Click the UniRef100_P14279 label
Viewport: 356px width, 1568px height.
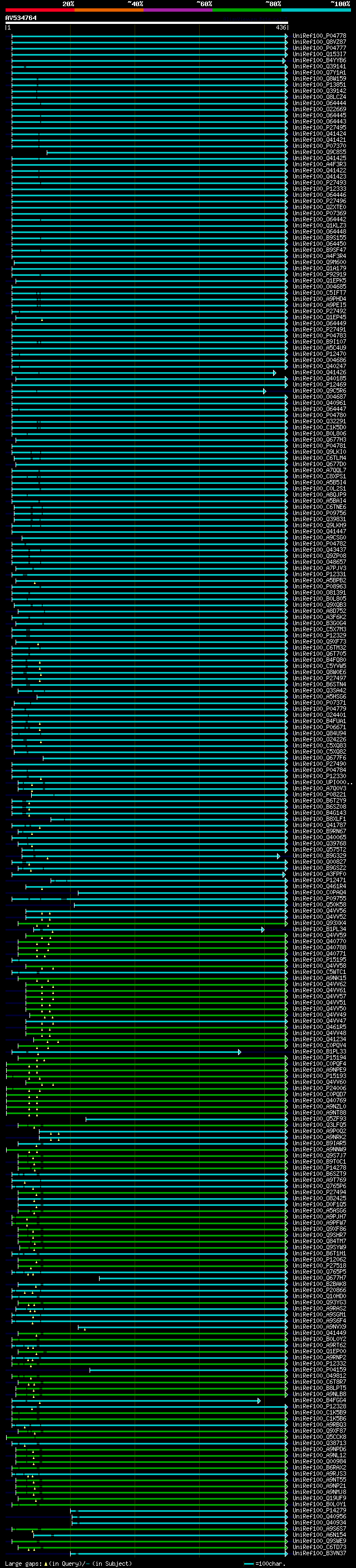coord(319,1510)
